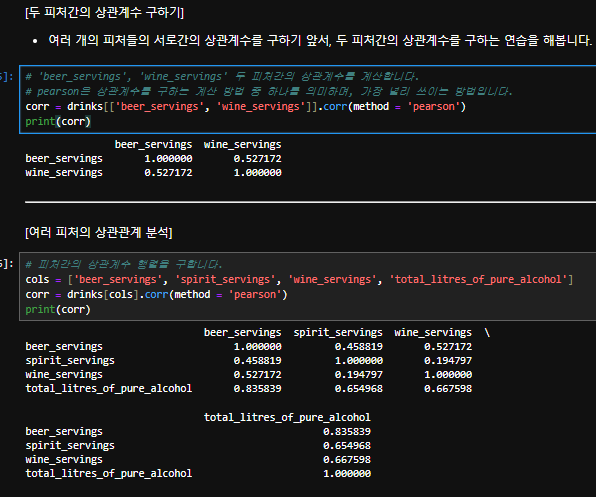Click the comment '# 피처간의 상관계수 행렬을 구합니다.'

(124, 264)
